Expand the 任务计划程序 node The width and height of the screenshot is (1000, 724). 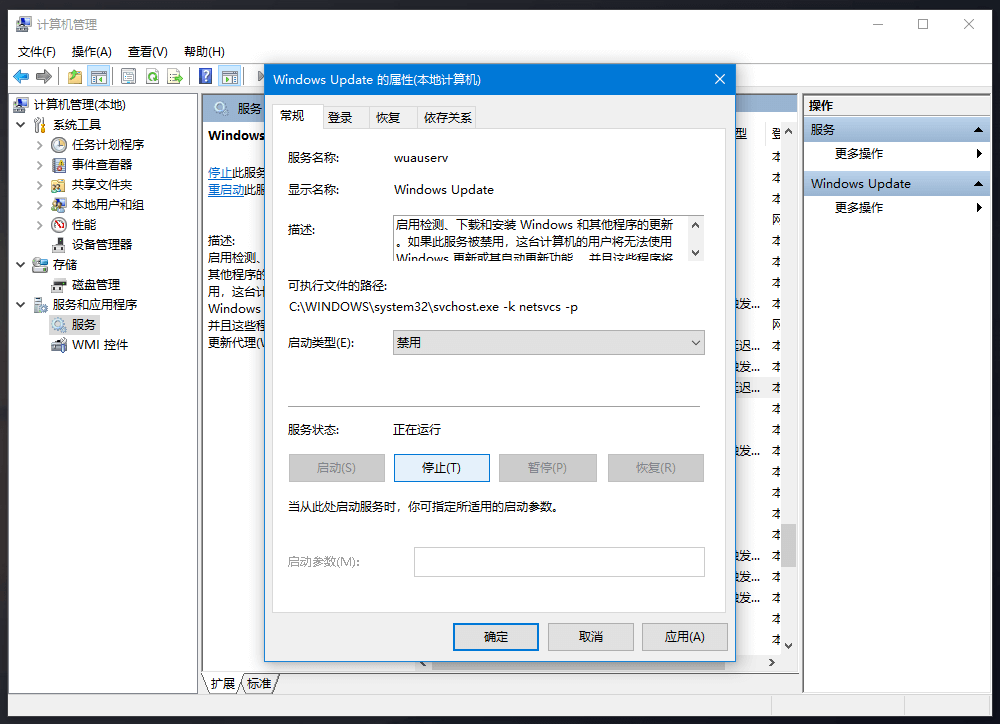click(40, 145)
